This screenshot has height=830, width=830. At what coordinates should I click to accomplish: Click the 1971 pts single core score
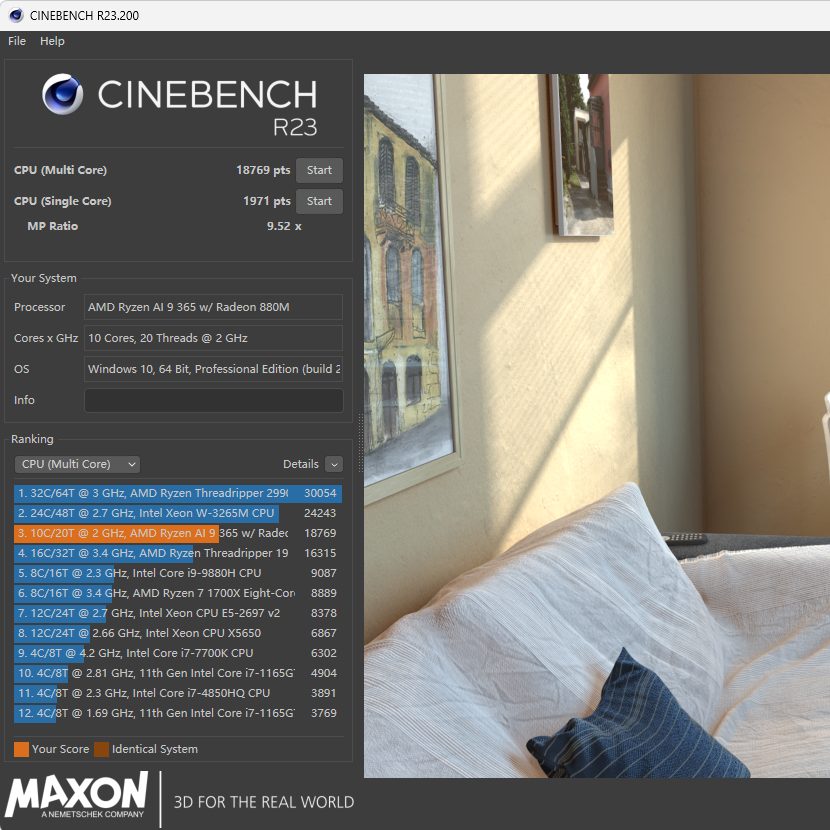267,201
